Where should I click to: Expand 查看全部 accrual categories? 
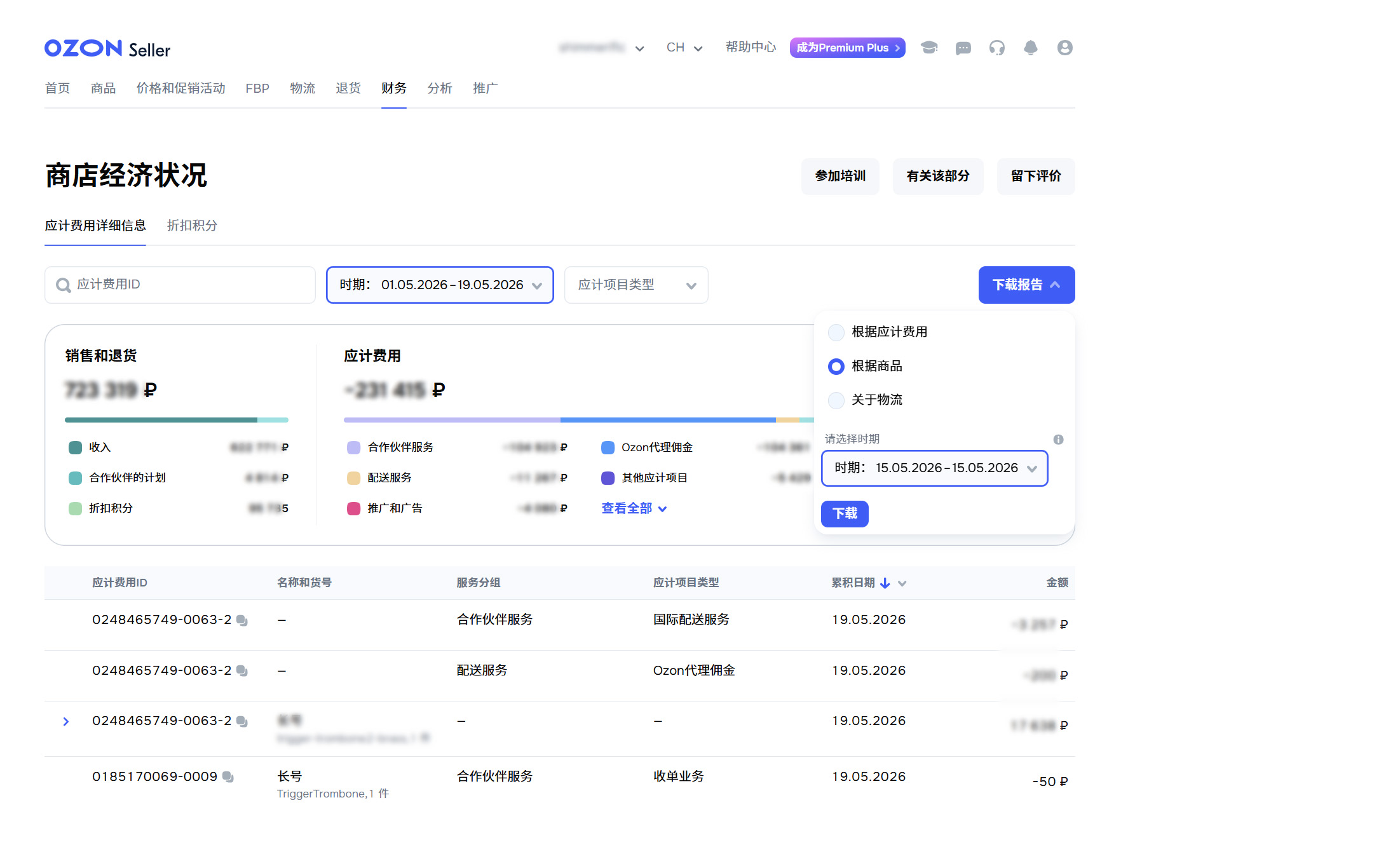634,508
